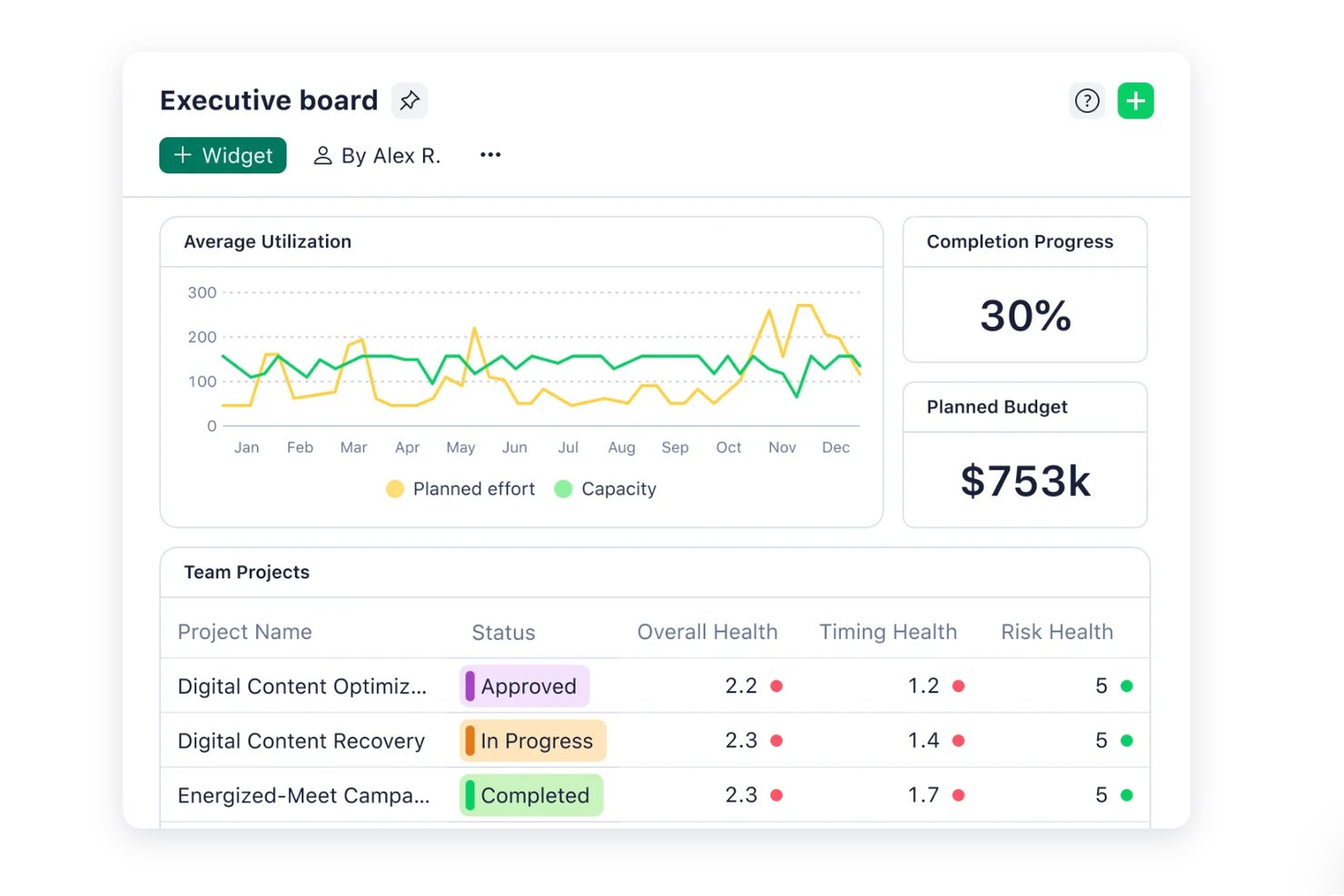Sort by Project Name column header

tap(245, 632)
